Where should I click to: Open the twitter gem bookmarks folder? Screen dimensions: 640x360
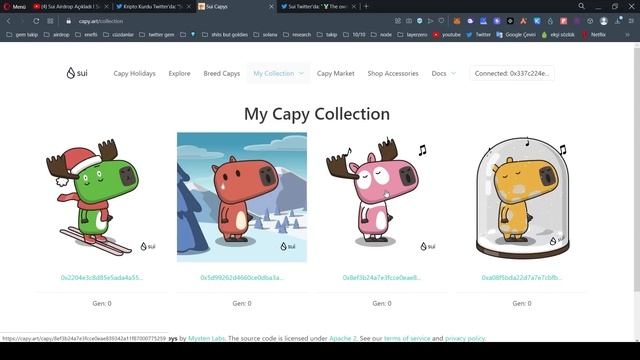tap(157, 35)
